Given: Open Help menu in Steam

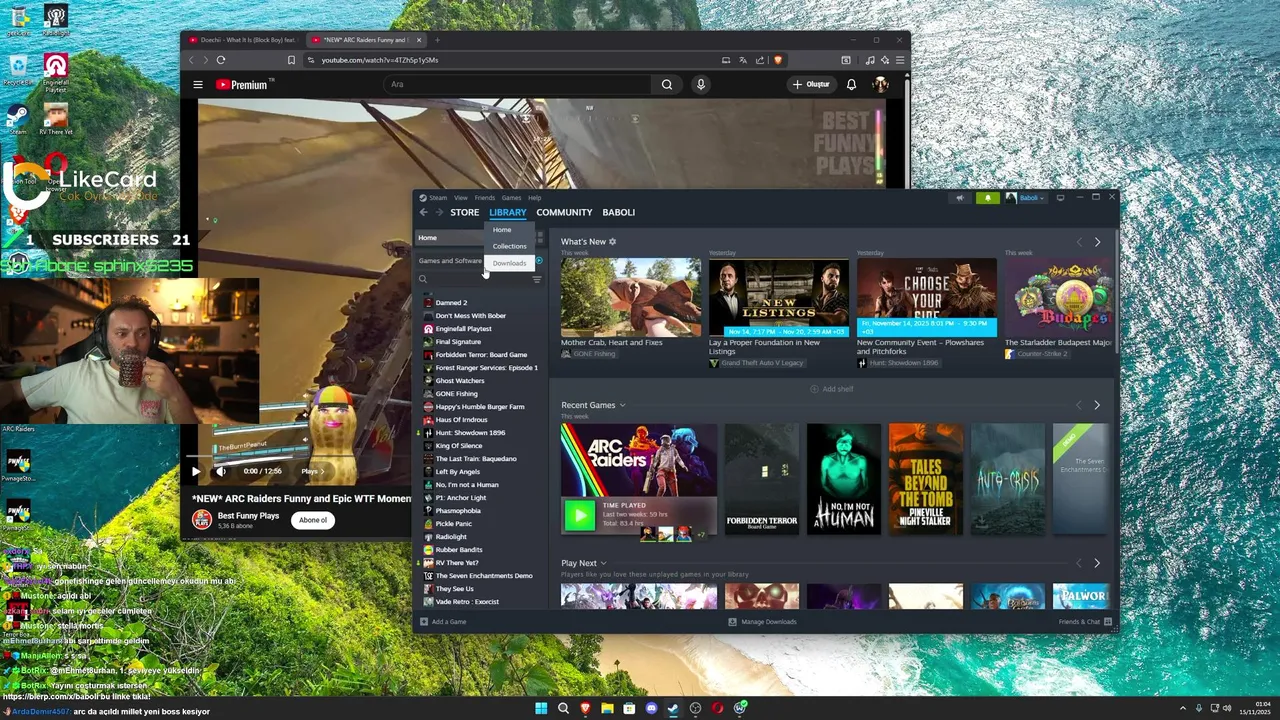Looking at the screenshot, I should pyautogui.click(x=534, y=198).
